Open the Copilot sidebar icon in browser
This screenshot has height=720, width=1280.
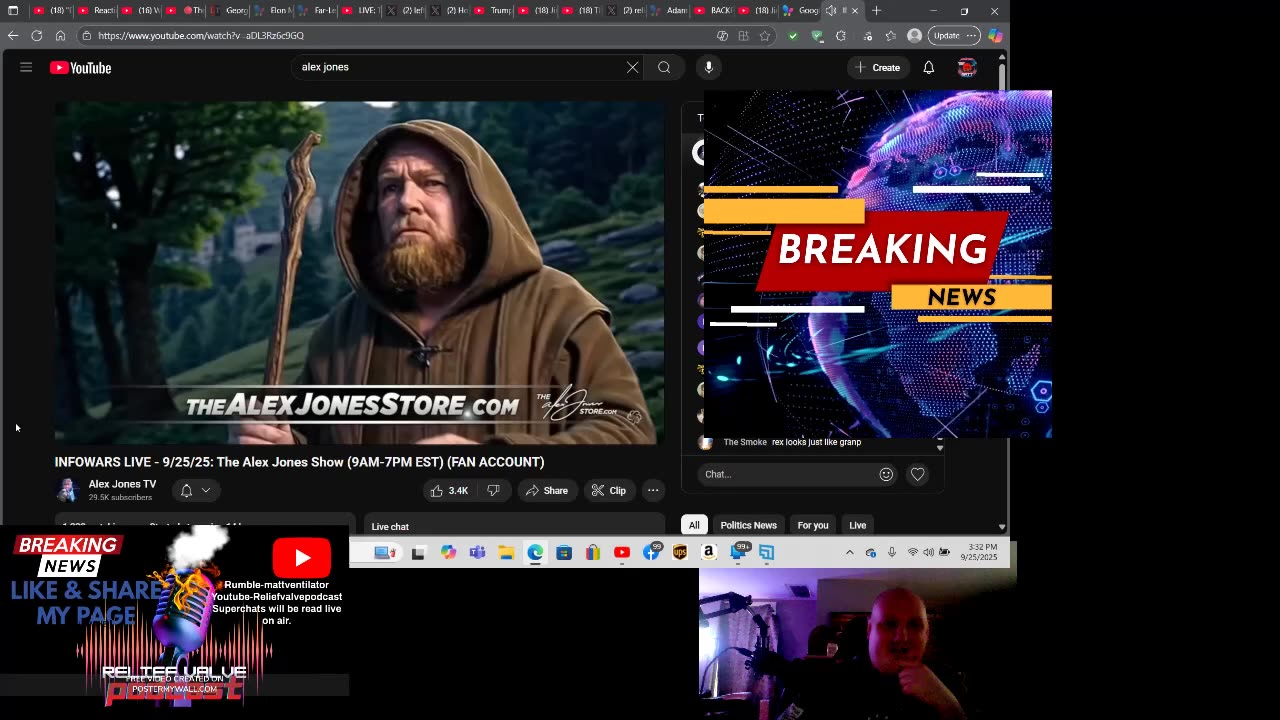[x=995, y=35]
